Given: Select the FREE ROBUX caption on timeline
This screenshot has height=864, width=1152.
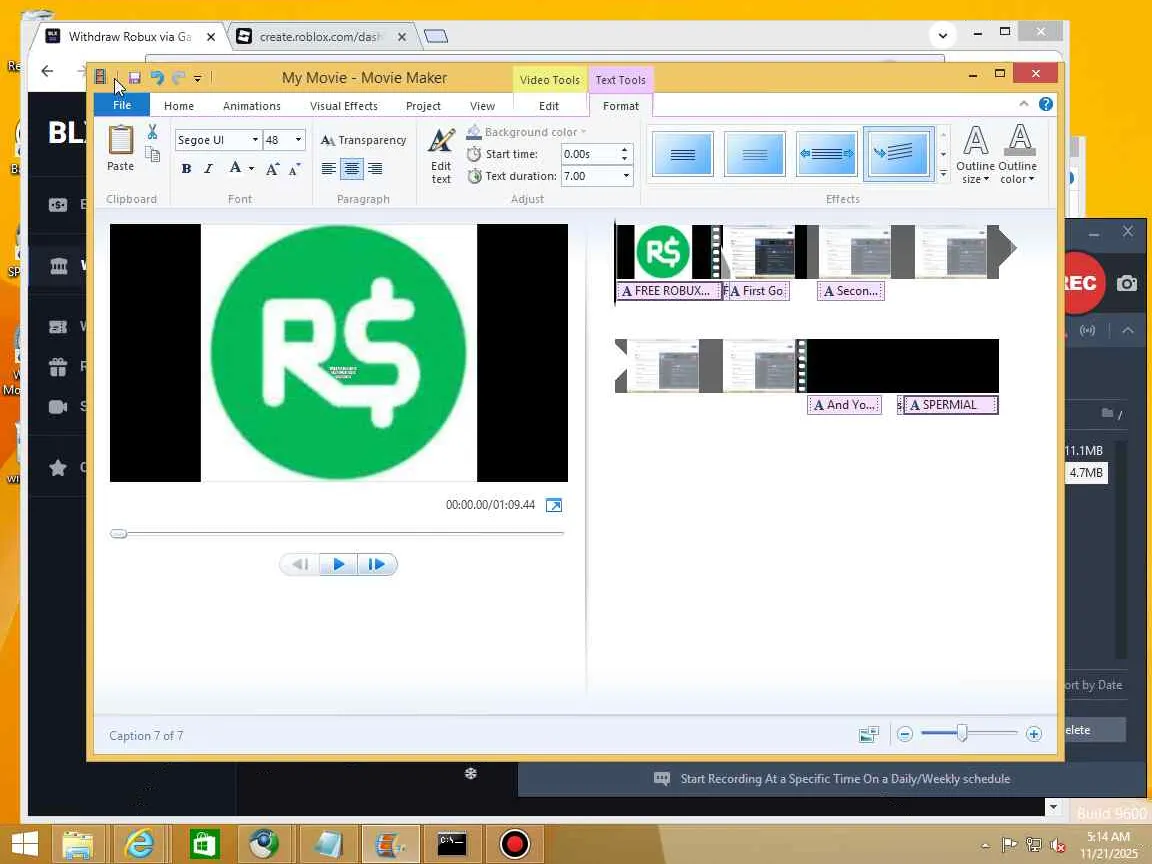Looking at the screenshot, I should pos(667,291).
